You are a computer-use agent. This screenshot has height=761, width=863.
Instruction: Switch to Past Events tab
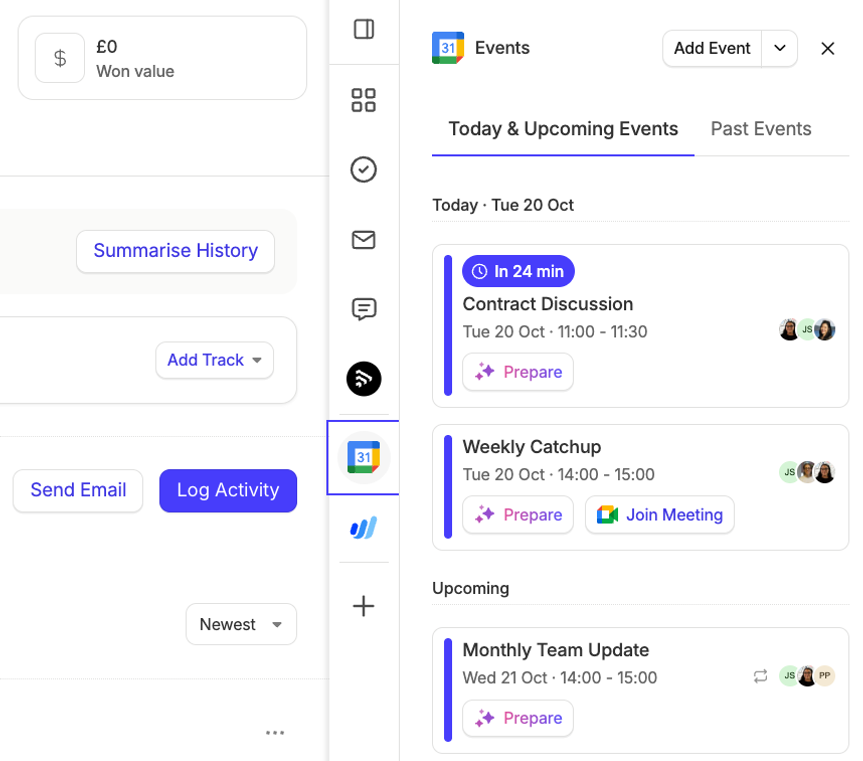tap(761, 129)
